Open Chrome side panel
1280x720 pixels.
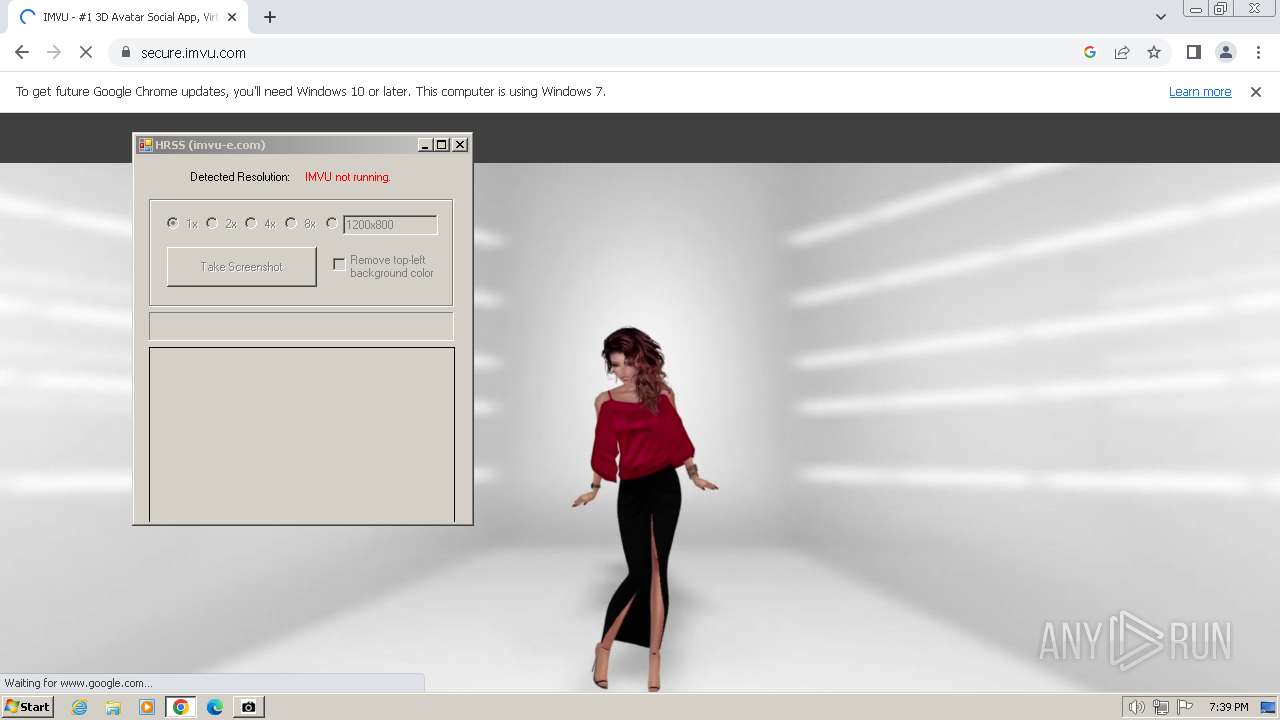coord(1194,53)
